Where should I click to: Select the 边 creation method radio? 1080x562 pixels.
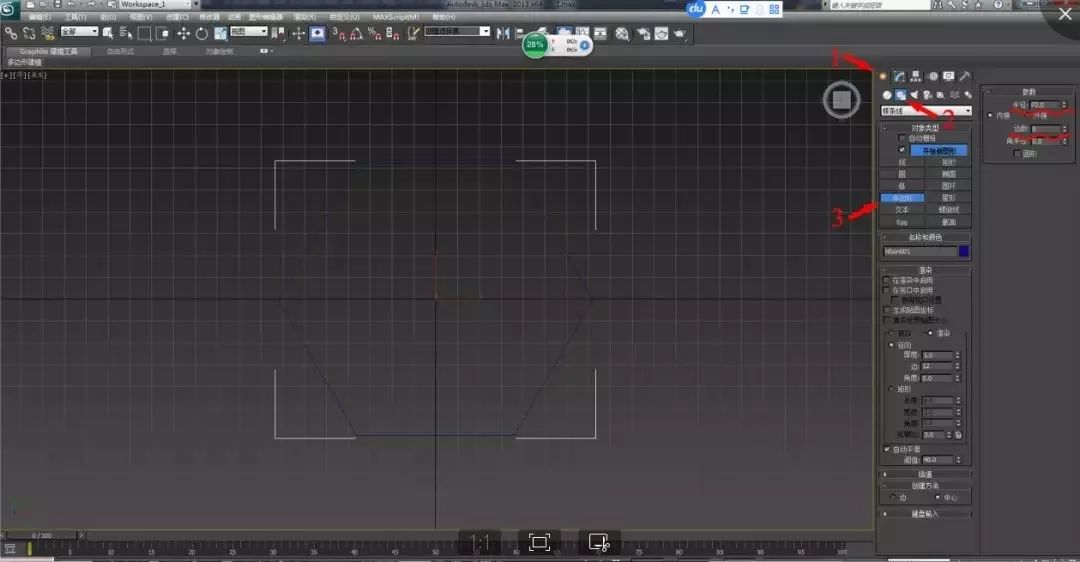893,497
